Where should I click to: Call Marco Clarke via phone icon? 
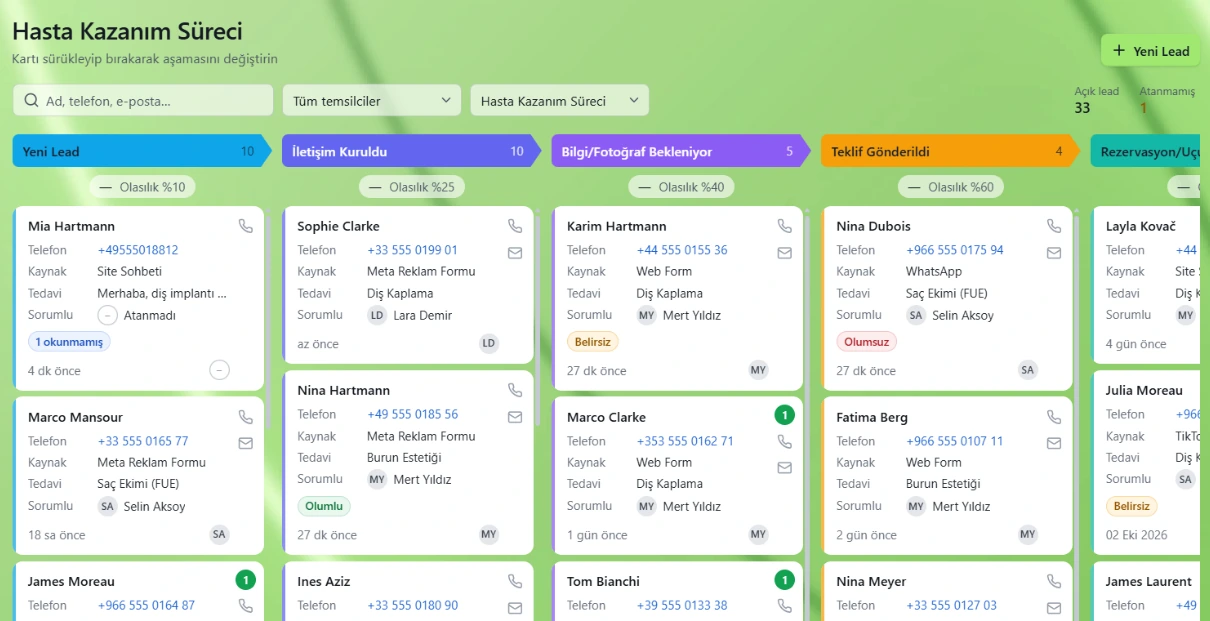click(785, 441)
